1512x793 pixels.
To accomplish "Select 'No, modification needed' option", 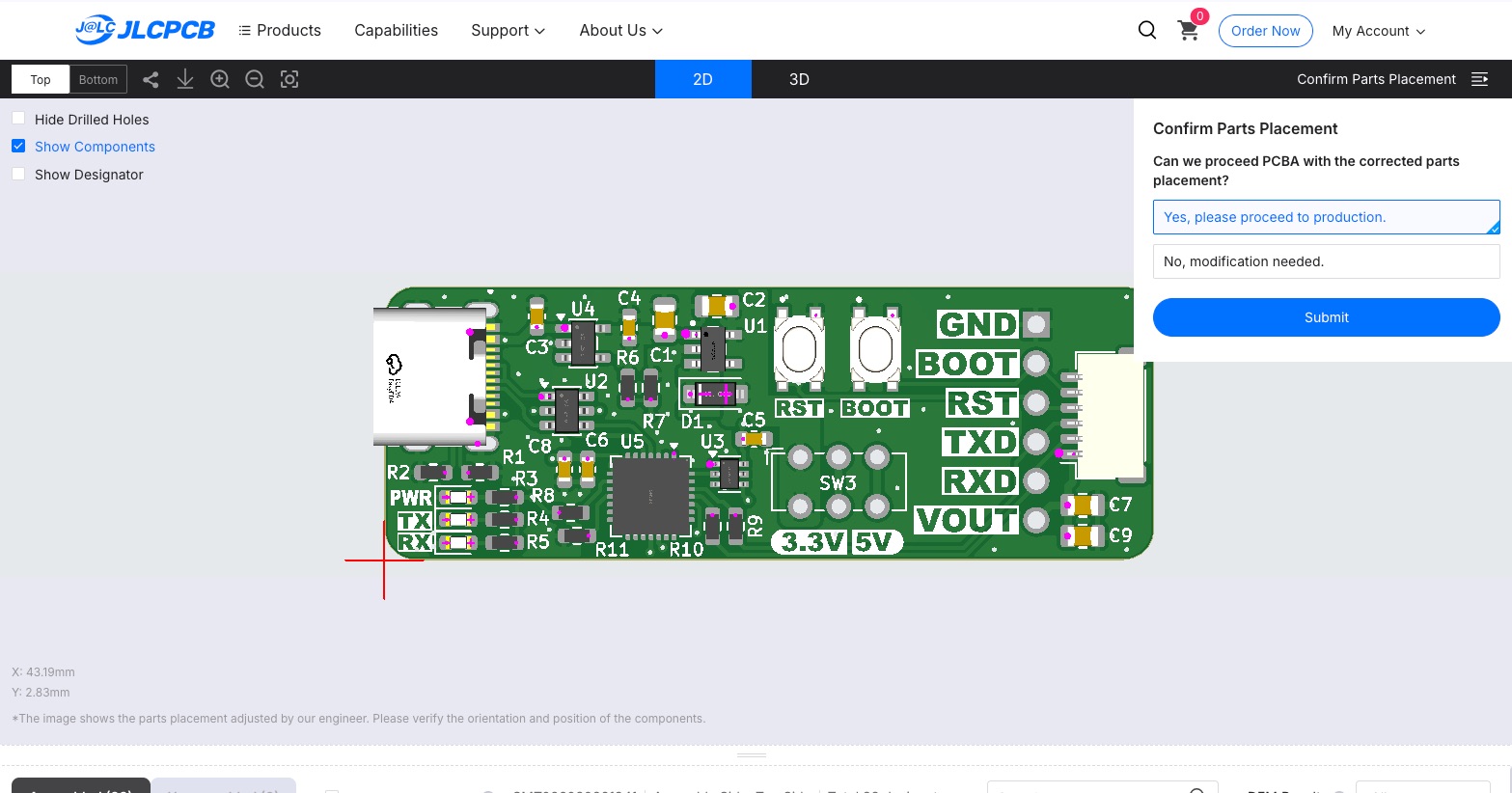I will click(1326, 261).
